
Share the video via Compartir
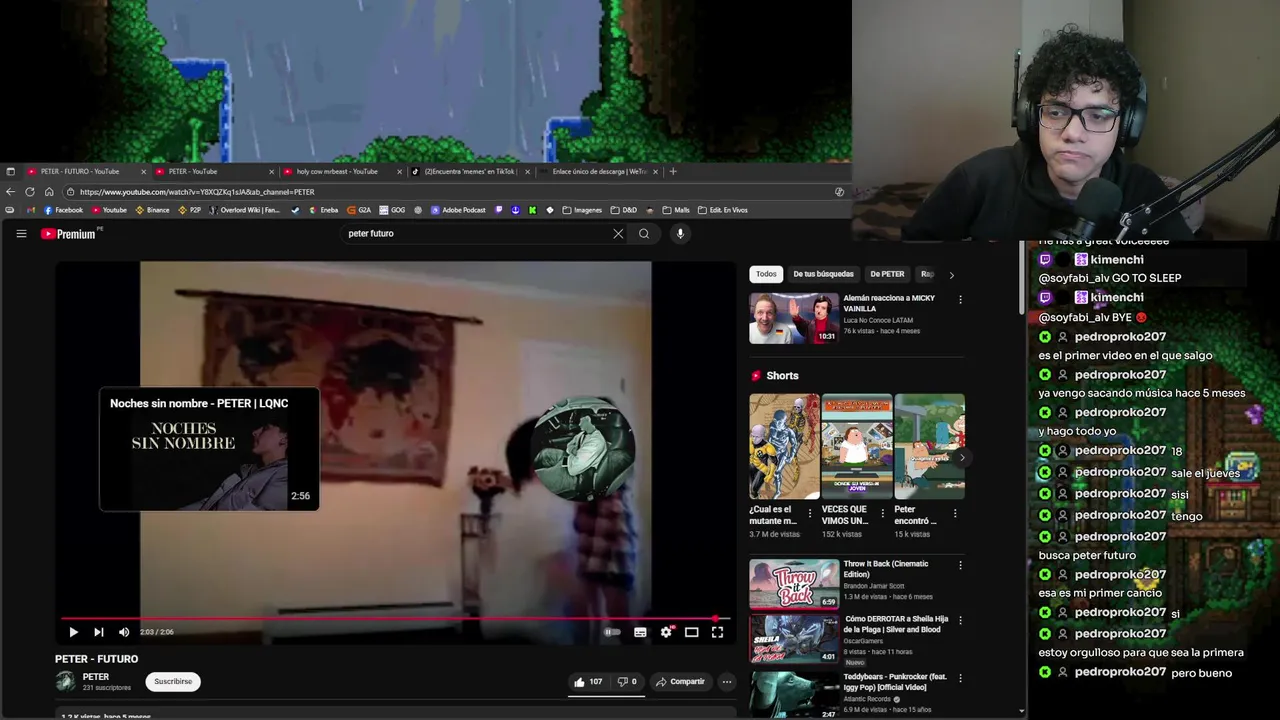(x=680, y=682)
